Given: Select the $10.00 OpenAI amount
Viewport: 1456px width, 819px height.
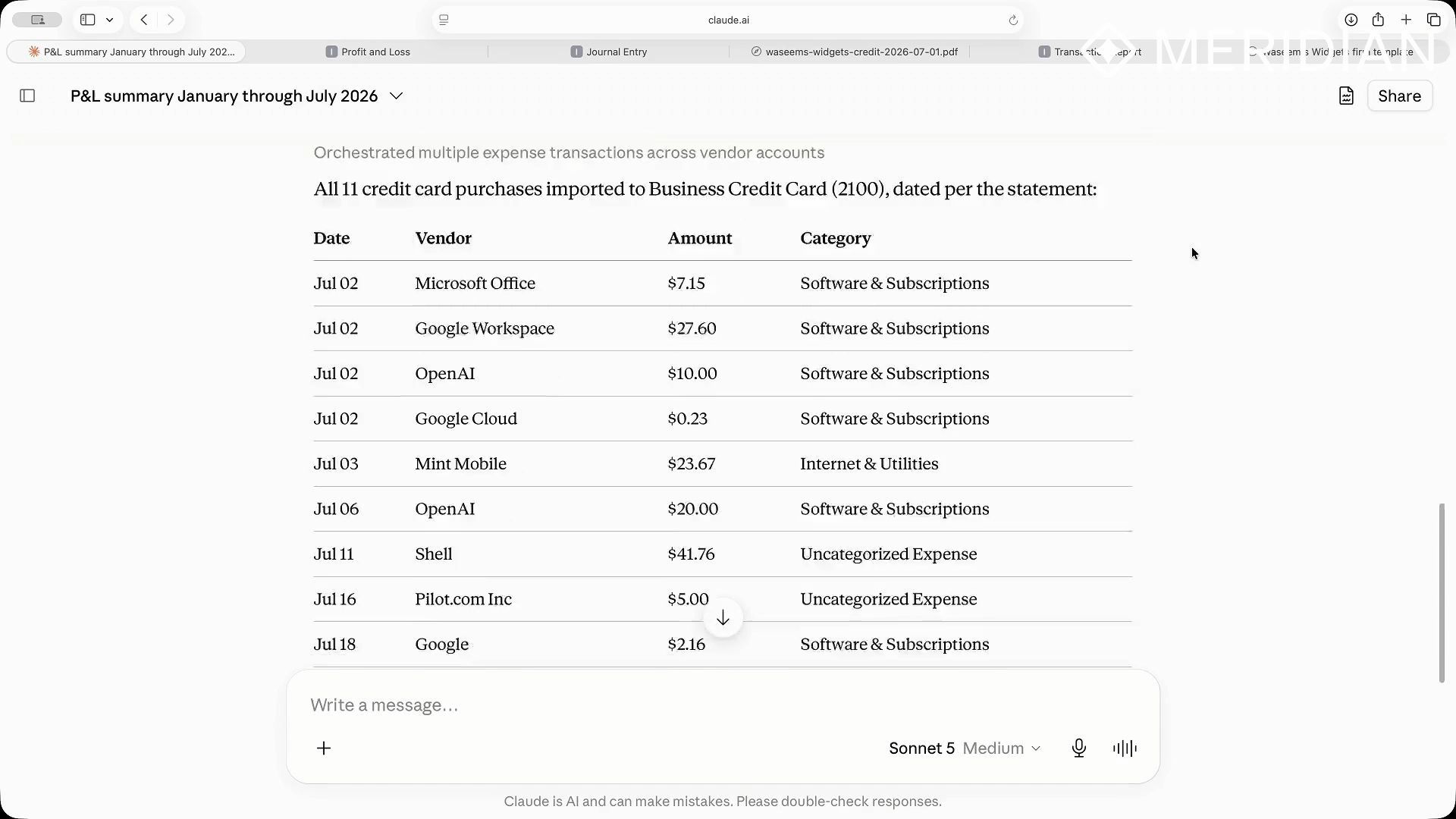Looking at the screenshot, I should coord(692,374).
